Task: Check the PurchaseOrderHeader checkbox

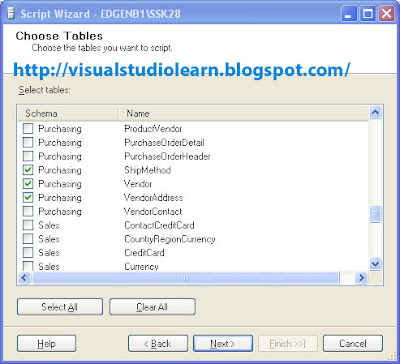Action: tap(28, 156)
